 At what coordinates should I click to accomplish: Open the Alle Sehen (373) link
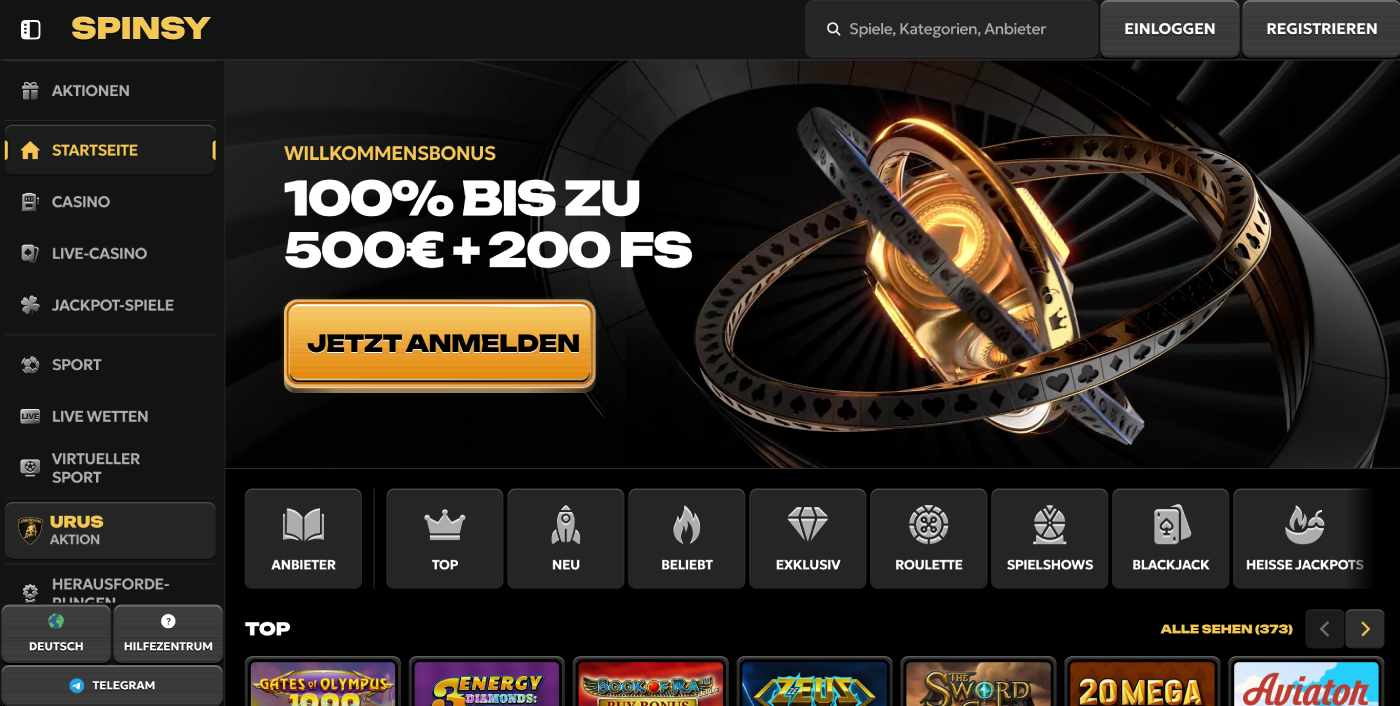[1226, 629]
